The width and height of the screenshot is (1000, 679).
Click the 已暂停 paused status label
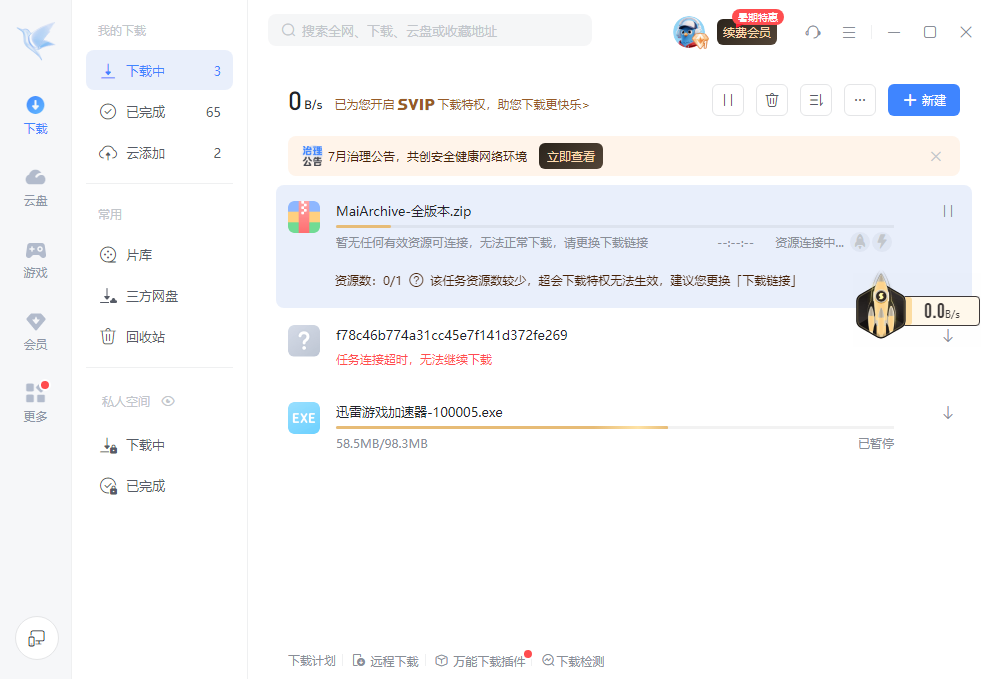(x=876, y=444)
